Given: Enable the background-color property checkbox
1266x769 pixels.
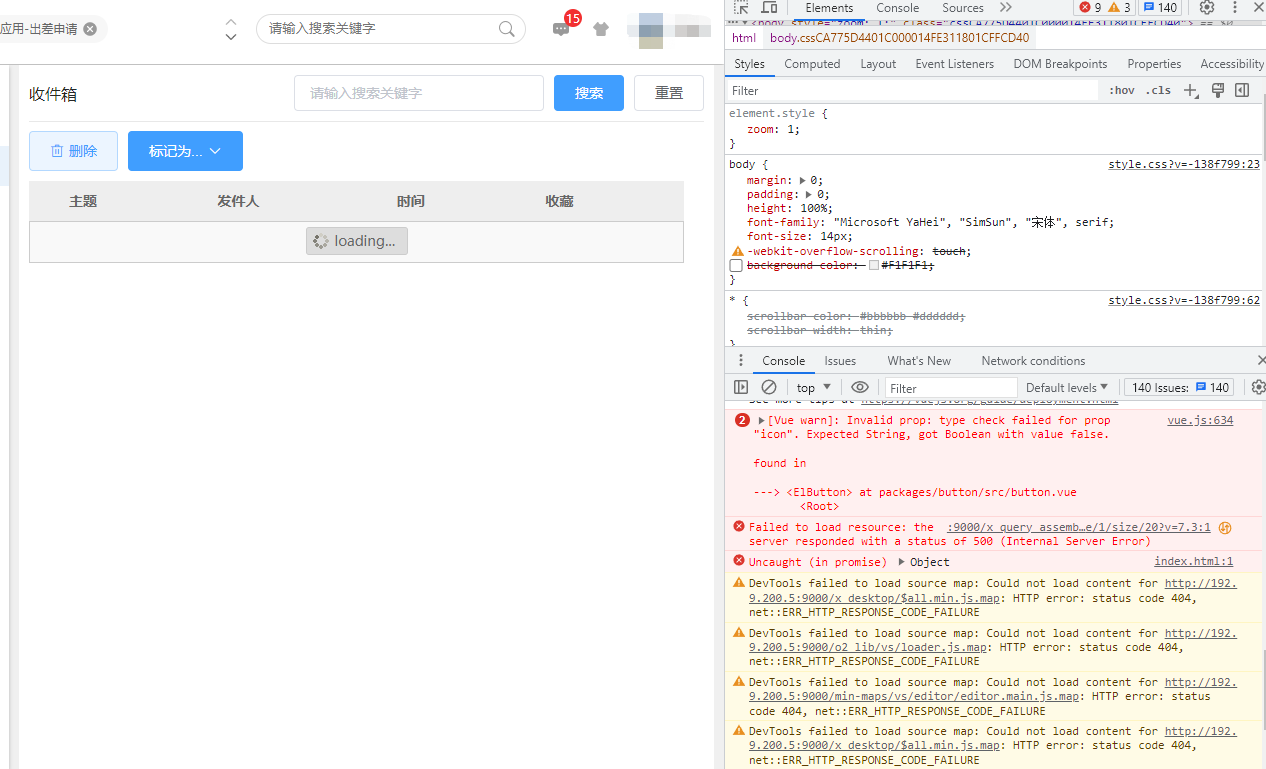Looking at the screenshot, I should tap(736, 266).
